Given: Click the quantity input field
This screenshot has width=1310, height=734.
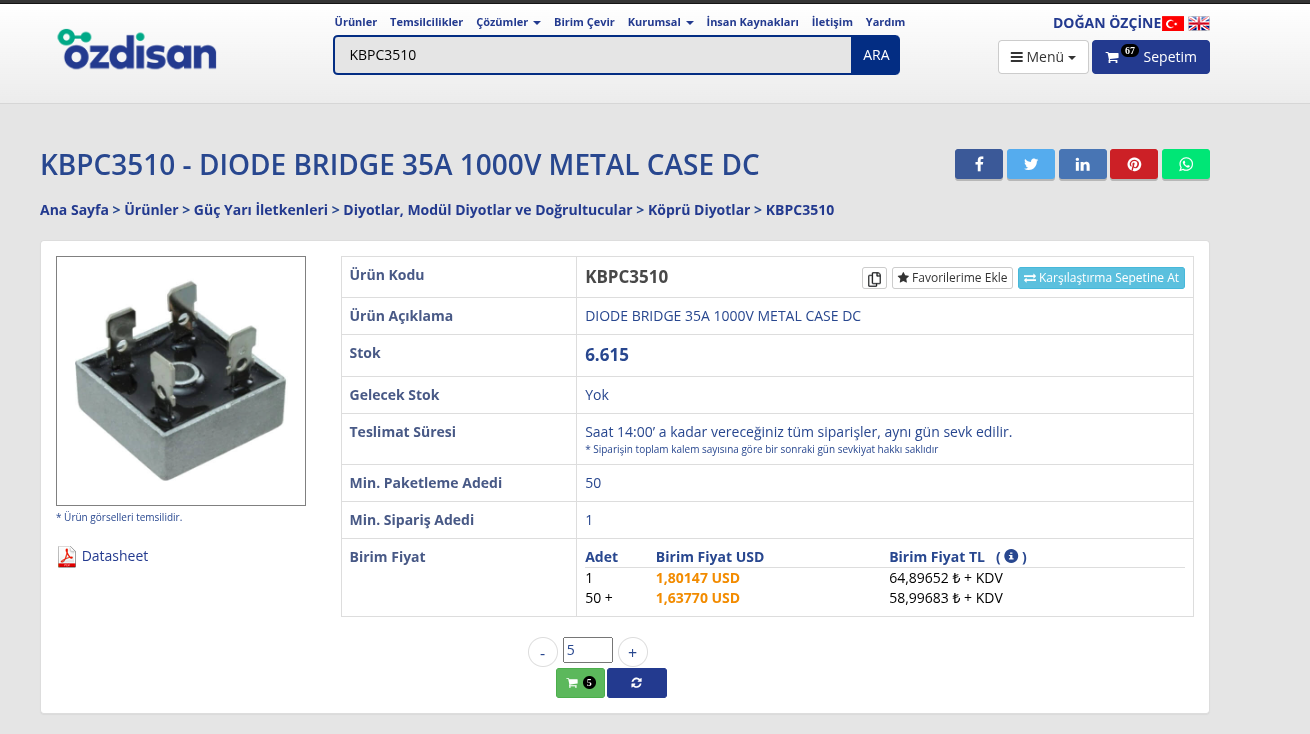Looking at the screenshot, I should point(587,650).
